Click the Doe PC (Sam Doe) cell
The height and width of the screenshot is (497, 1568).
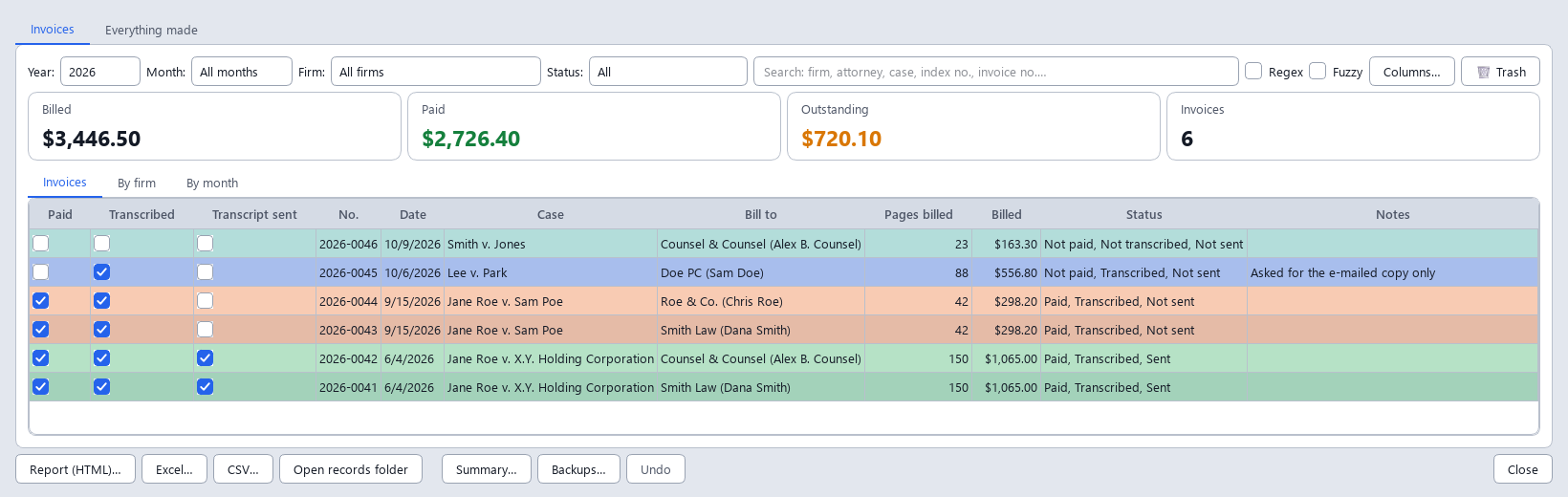coord(761,272)
